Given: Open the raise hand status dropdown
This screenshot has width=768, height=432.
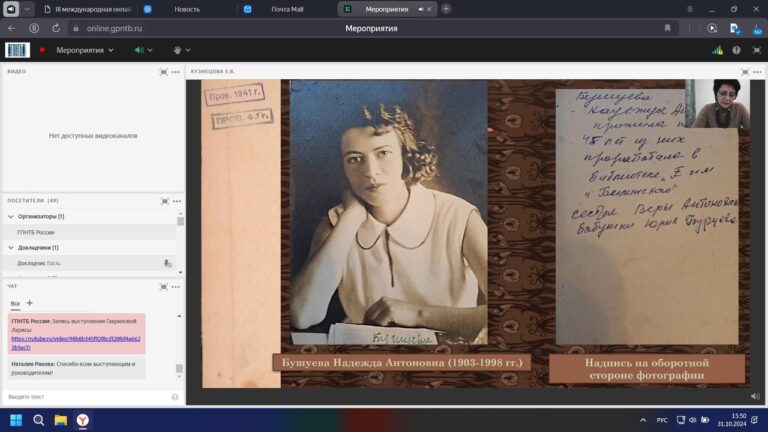Looking at the screenshot, I should 188,50.
